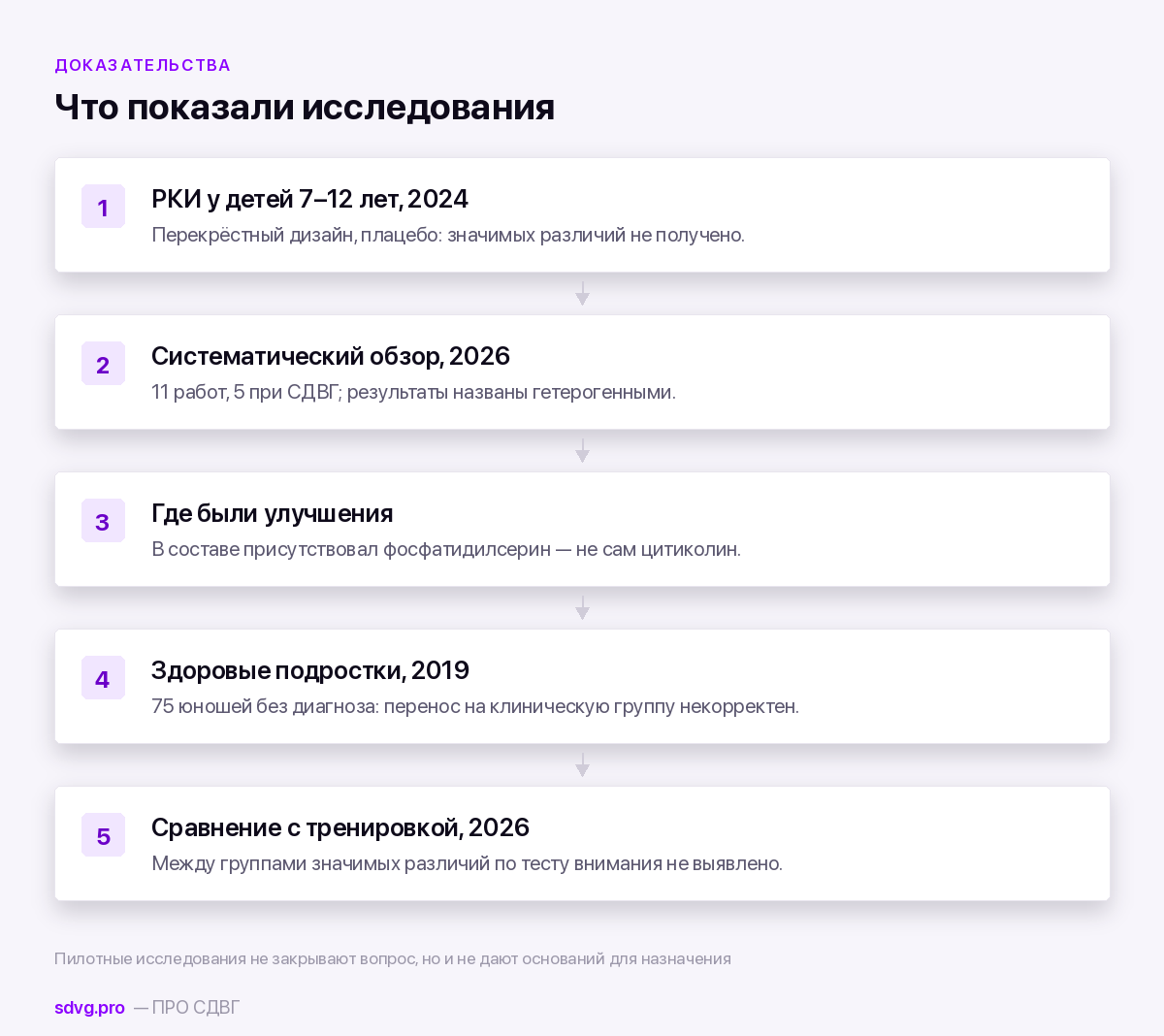Click the number 1 badge
This screenshot has width=1164, height=1036.
(103, 207)
